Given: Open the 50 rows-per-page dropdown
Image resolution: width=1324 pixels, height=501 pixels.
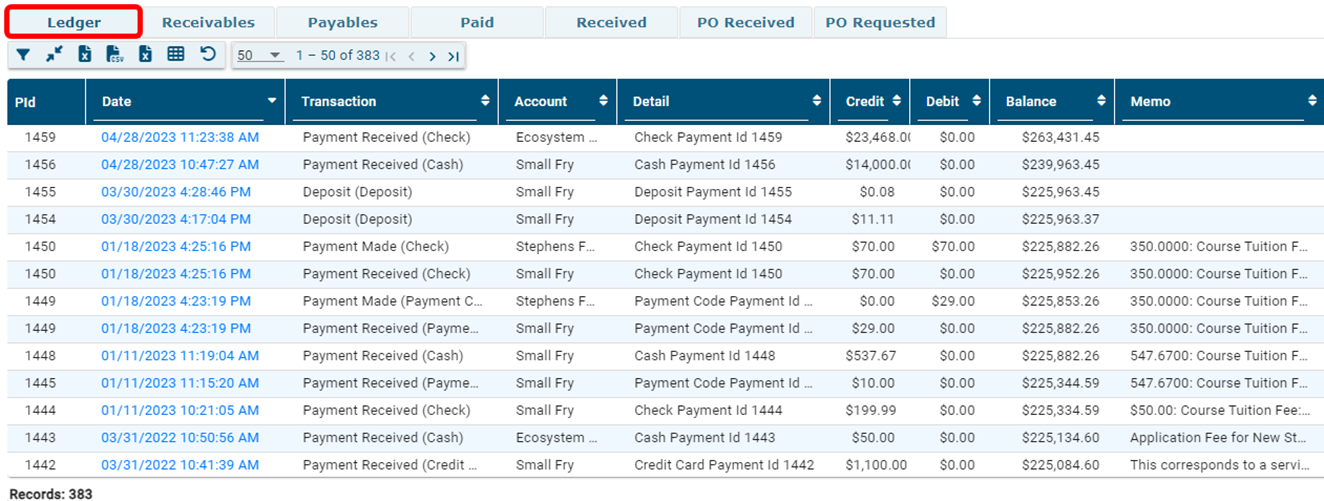Looking at the screenshot, I should click(260, 56).
